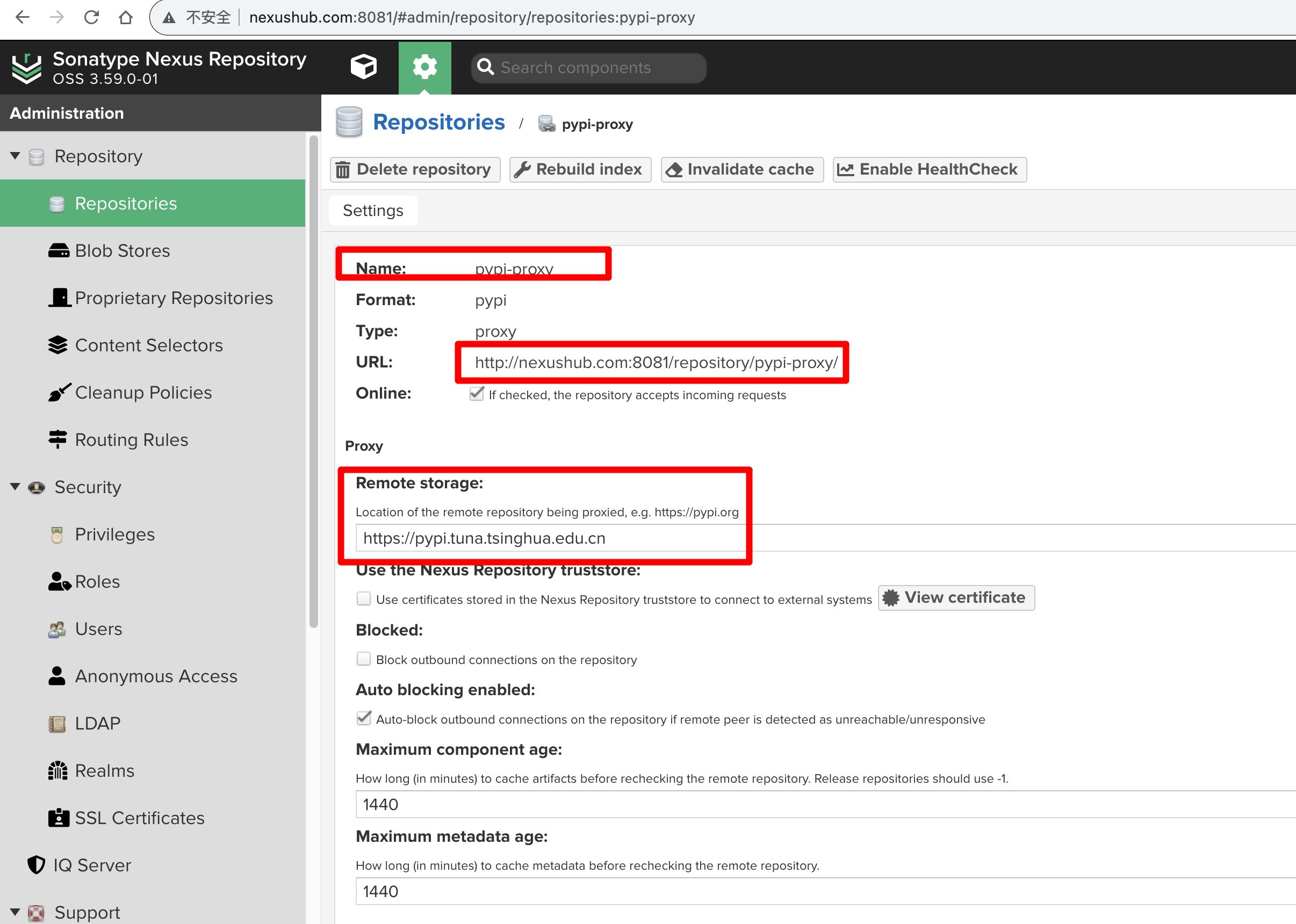This screenshot has height=924, width=1296.
Task: Click the search magnifier icon
Action: tap(485, 67)
